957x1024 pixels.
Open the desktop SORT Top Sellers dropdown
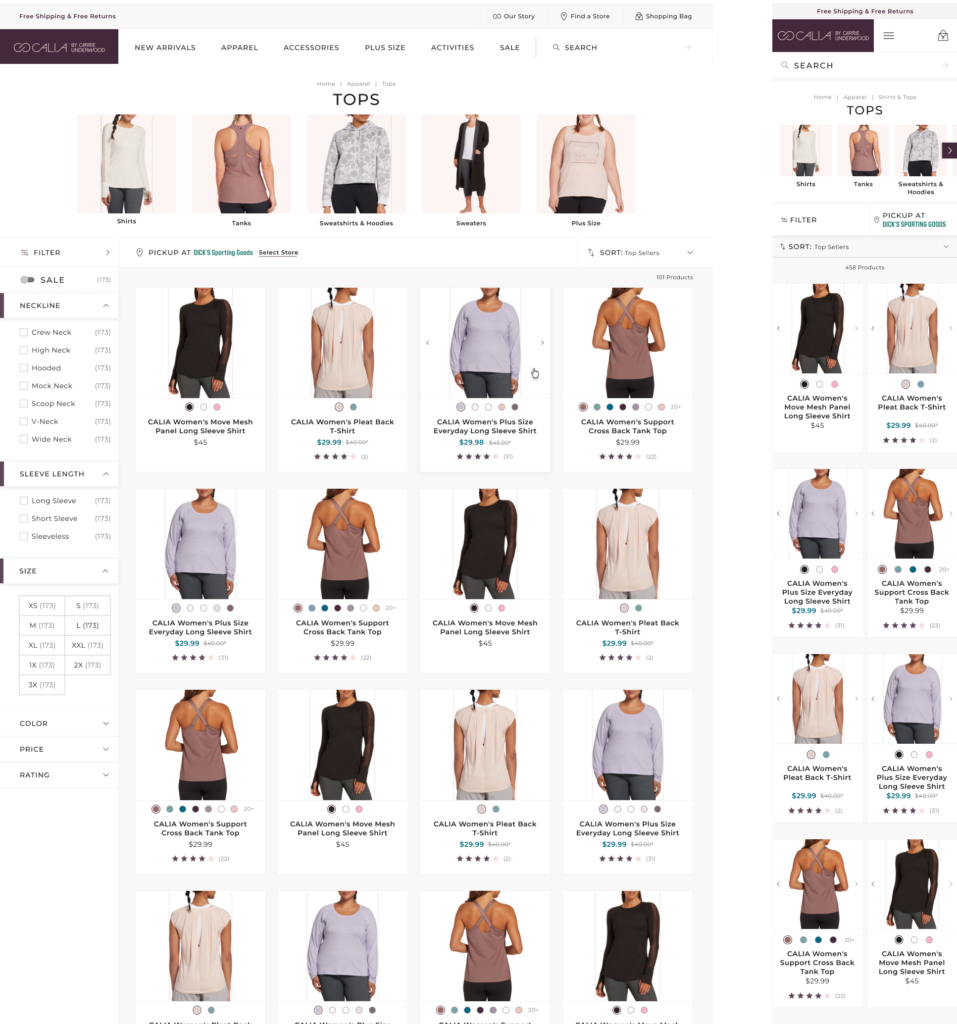[x=644, y=253]
